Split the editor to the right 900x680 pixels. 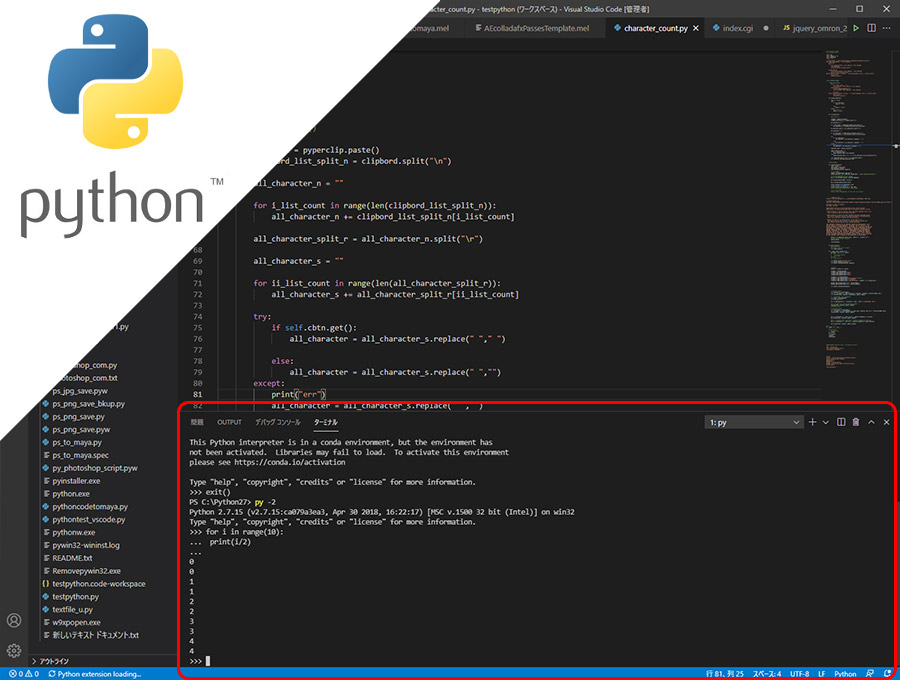pyautogui.click(x=871, y=28)
